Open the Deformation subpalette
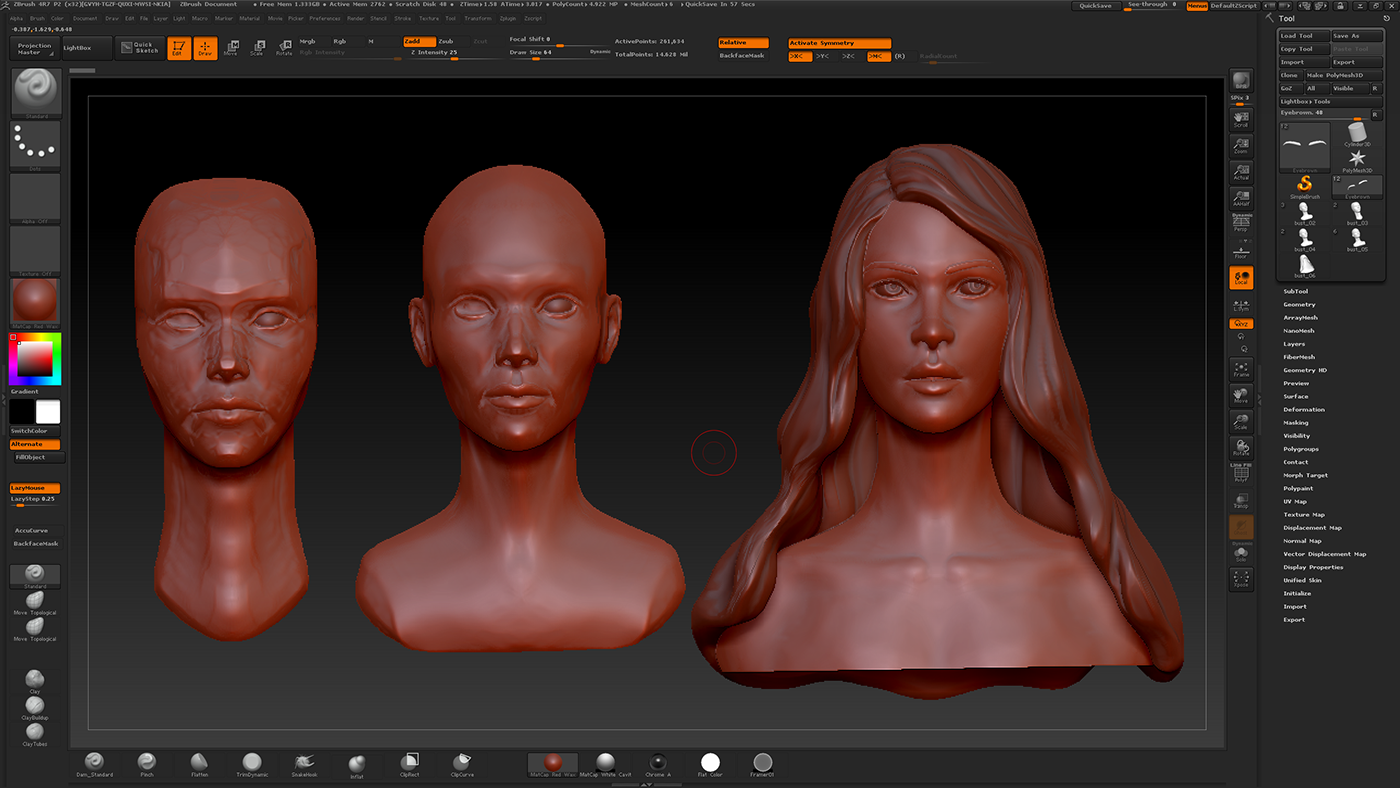This screenshot has height=788, width=1400. (1303, 410)
